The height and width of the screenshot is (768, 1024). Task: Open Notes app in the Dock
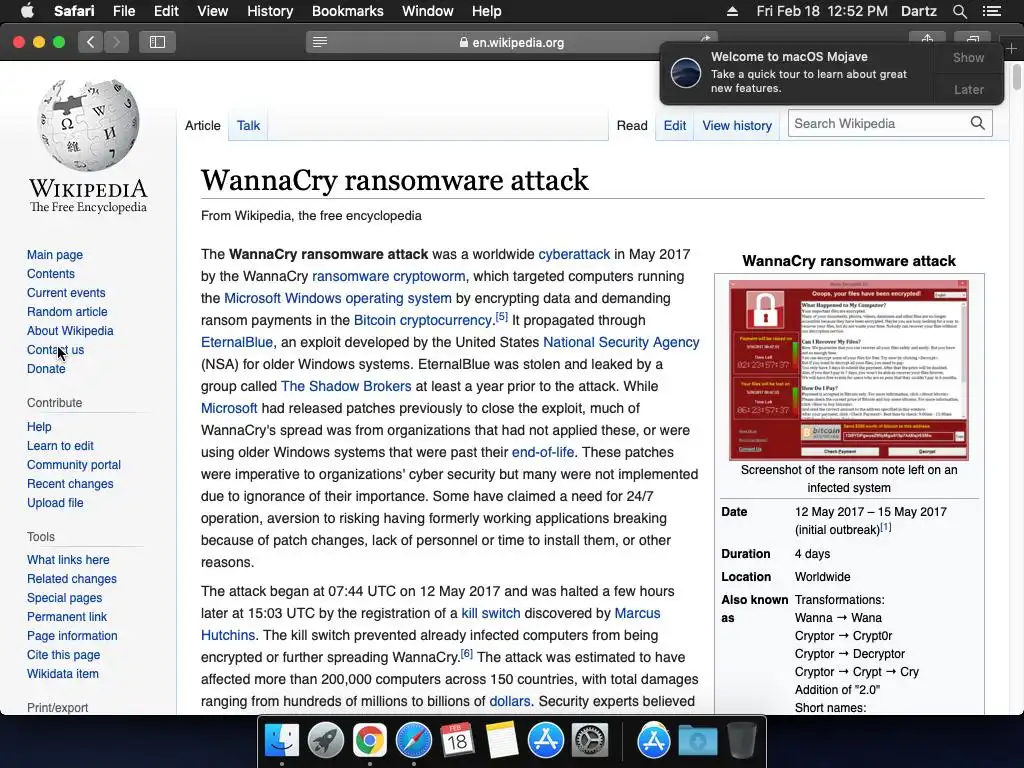tap(502, 741)
